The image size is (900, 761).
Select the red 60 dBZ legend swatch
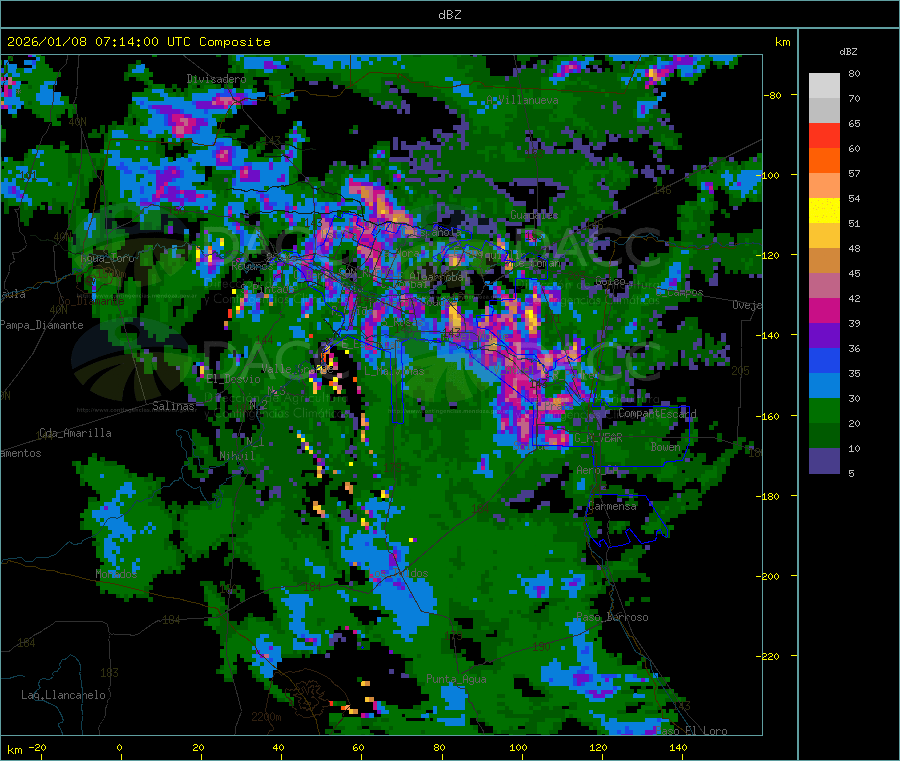point(824,135)
